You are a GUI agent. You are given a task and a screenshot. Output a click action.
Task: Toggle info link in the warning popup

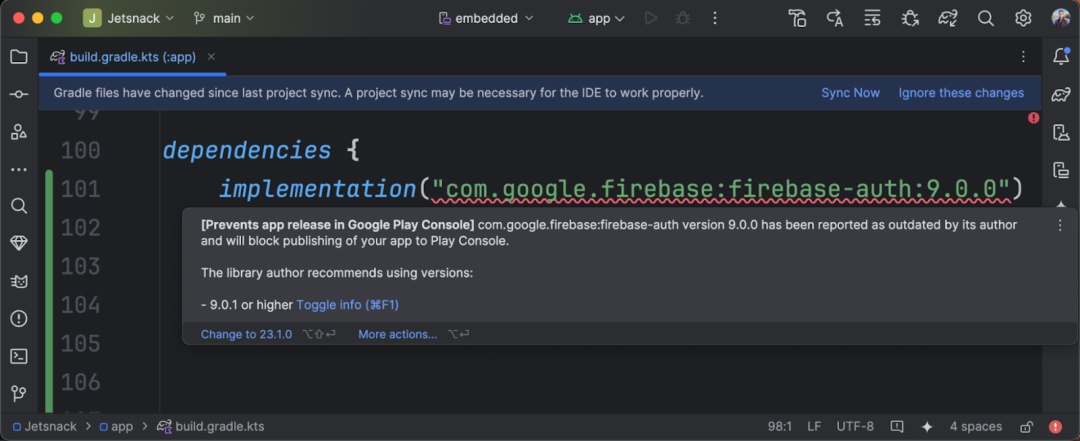[347, 304]
